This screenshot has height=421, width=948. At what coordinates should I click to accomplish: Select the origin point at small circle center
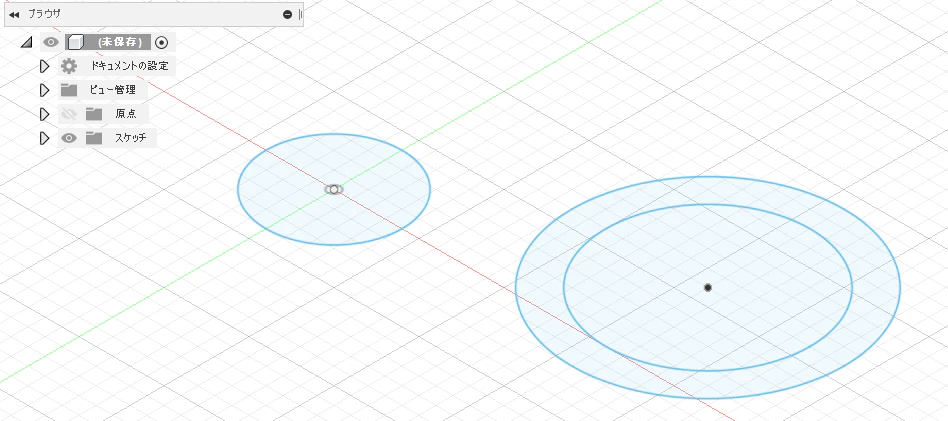coord(334,189)
